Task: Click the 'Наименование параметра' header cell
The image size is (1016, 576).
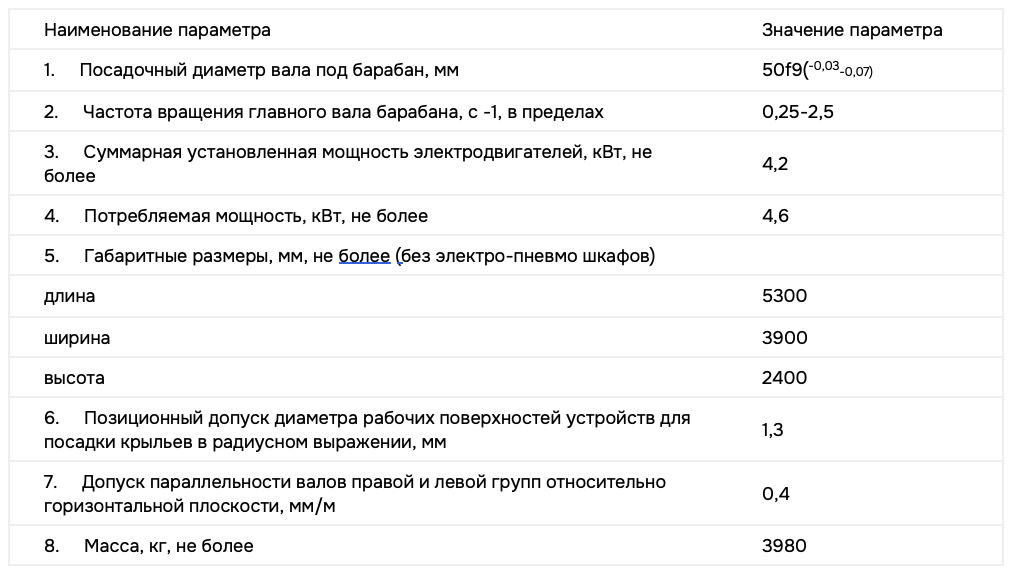Action: point(157,30)
